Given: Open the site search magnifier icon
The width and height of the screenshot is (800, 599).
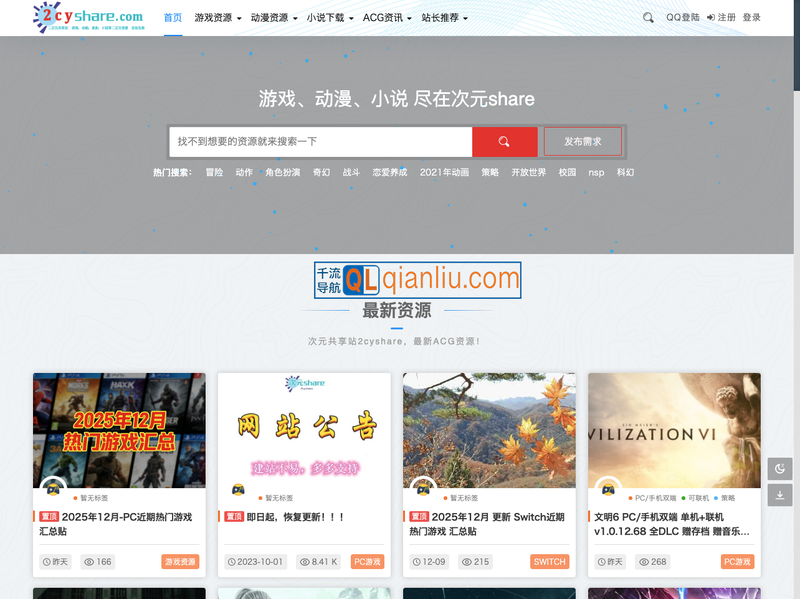Looking at the screenshot, I should tap(648, 18).
